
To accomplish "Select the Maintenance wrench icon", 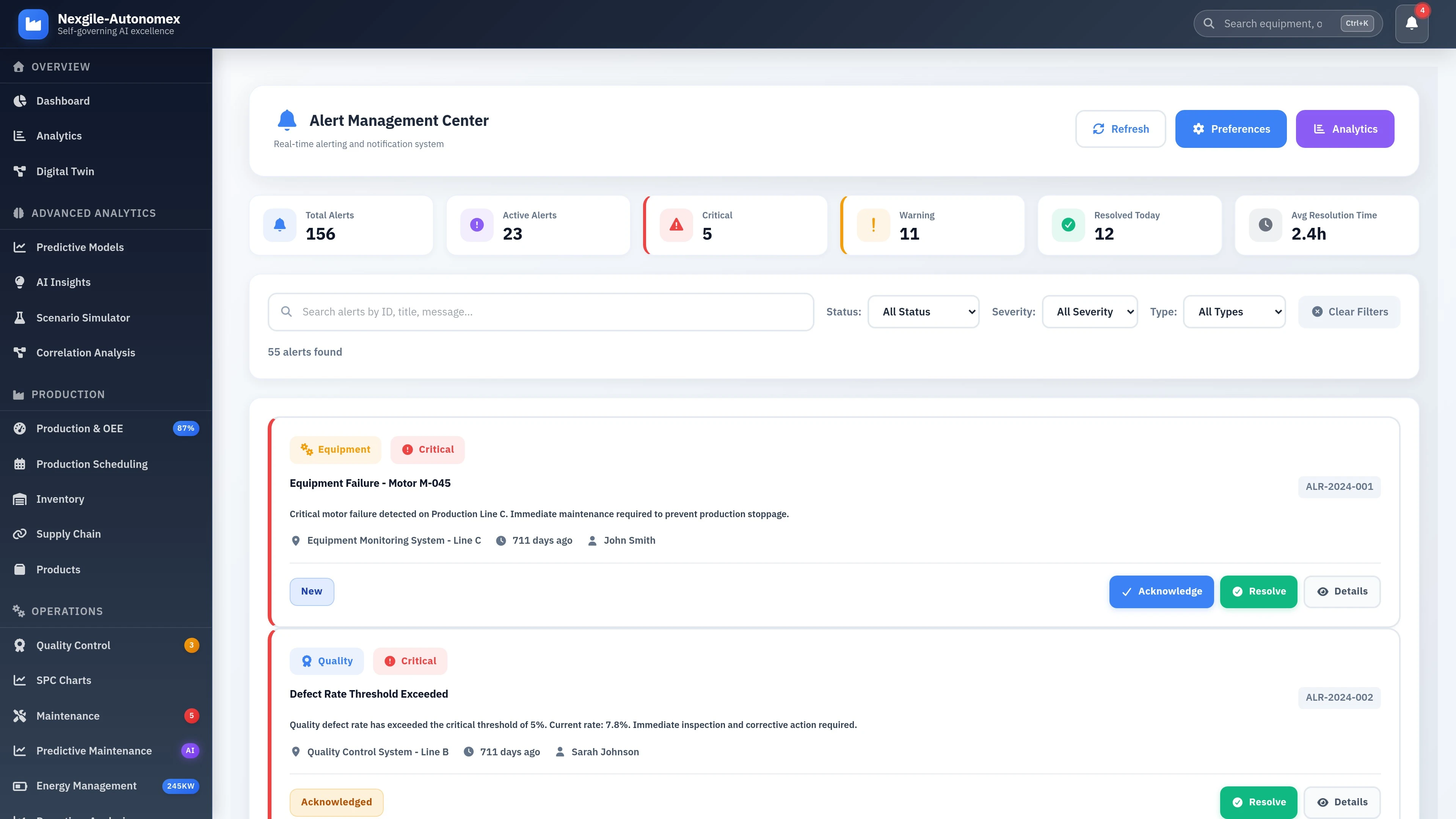I will (19, 715).
